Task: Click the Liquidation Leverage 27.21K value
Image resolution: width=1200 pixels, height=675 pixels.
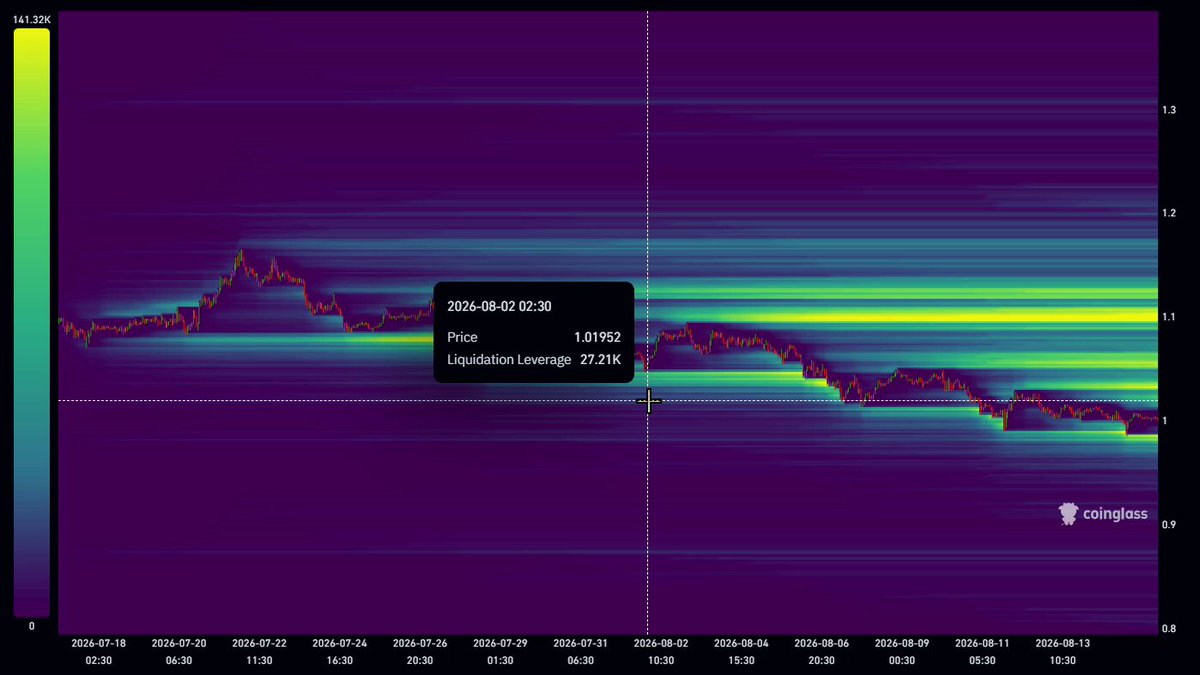Action: 600,359
